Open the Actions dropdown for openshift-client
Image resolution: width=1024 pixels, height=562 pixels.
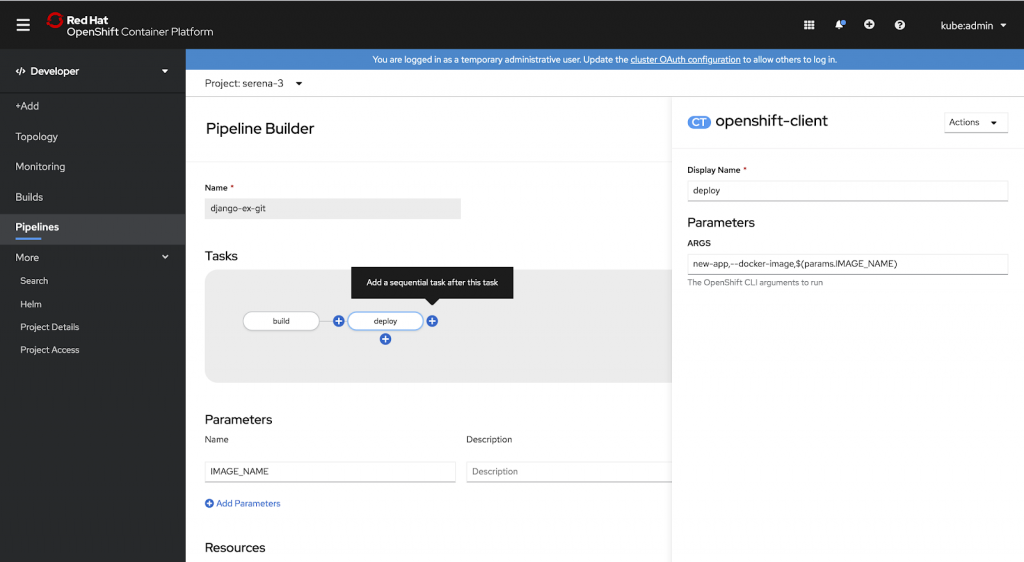coord(975,122)
